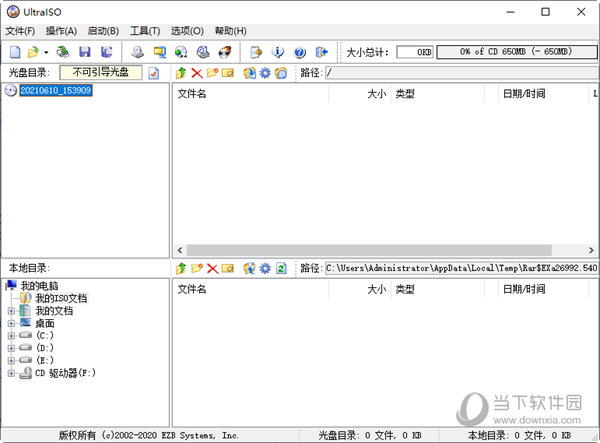Click the Exit door icon
This screenshot has height=443, width=600.
321,52
